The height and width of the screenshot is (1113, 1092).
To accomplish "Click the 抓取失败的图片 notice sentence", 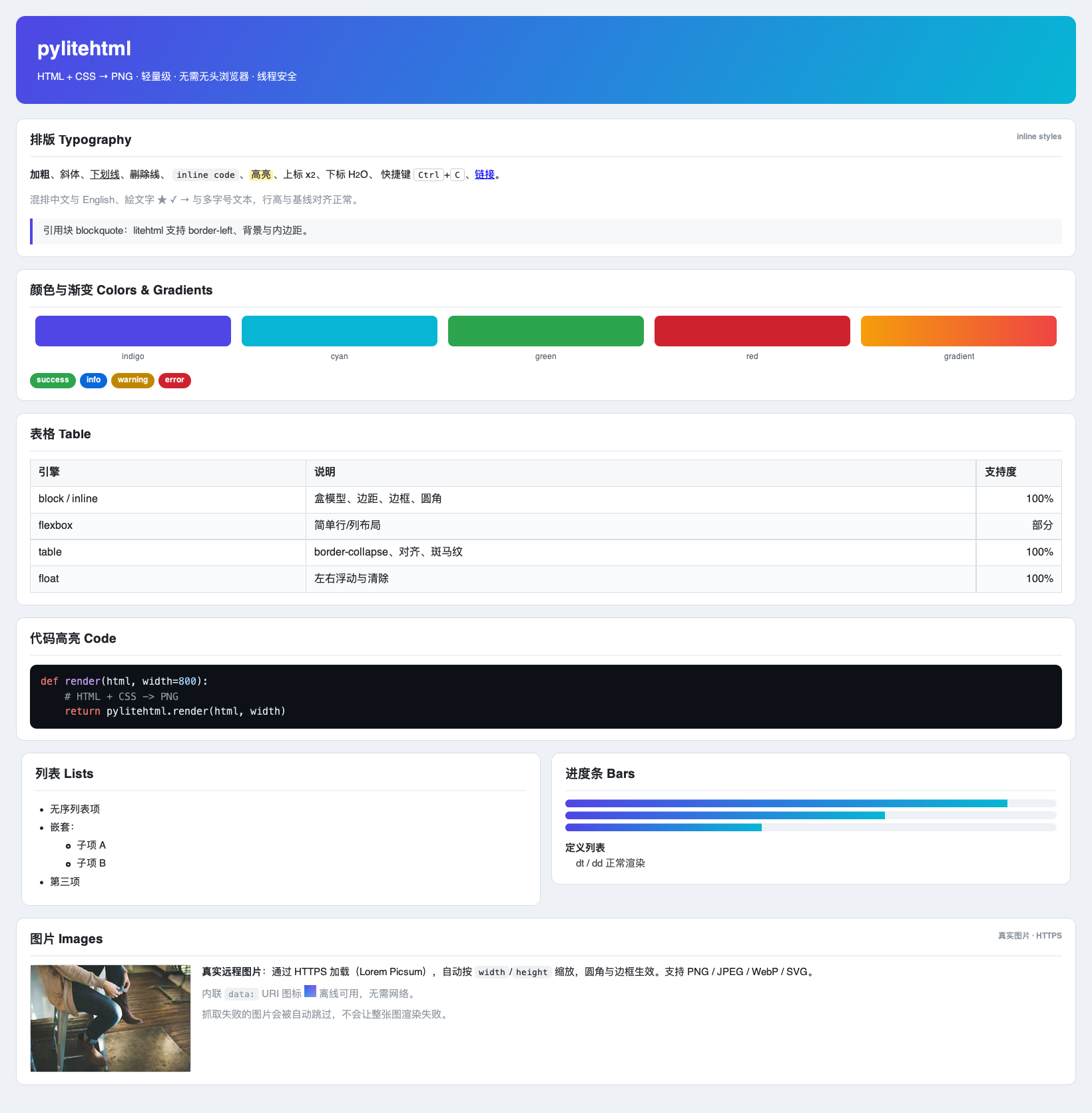I will tap(326, 1014).
